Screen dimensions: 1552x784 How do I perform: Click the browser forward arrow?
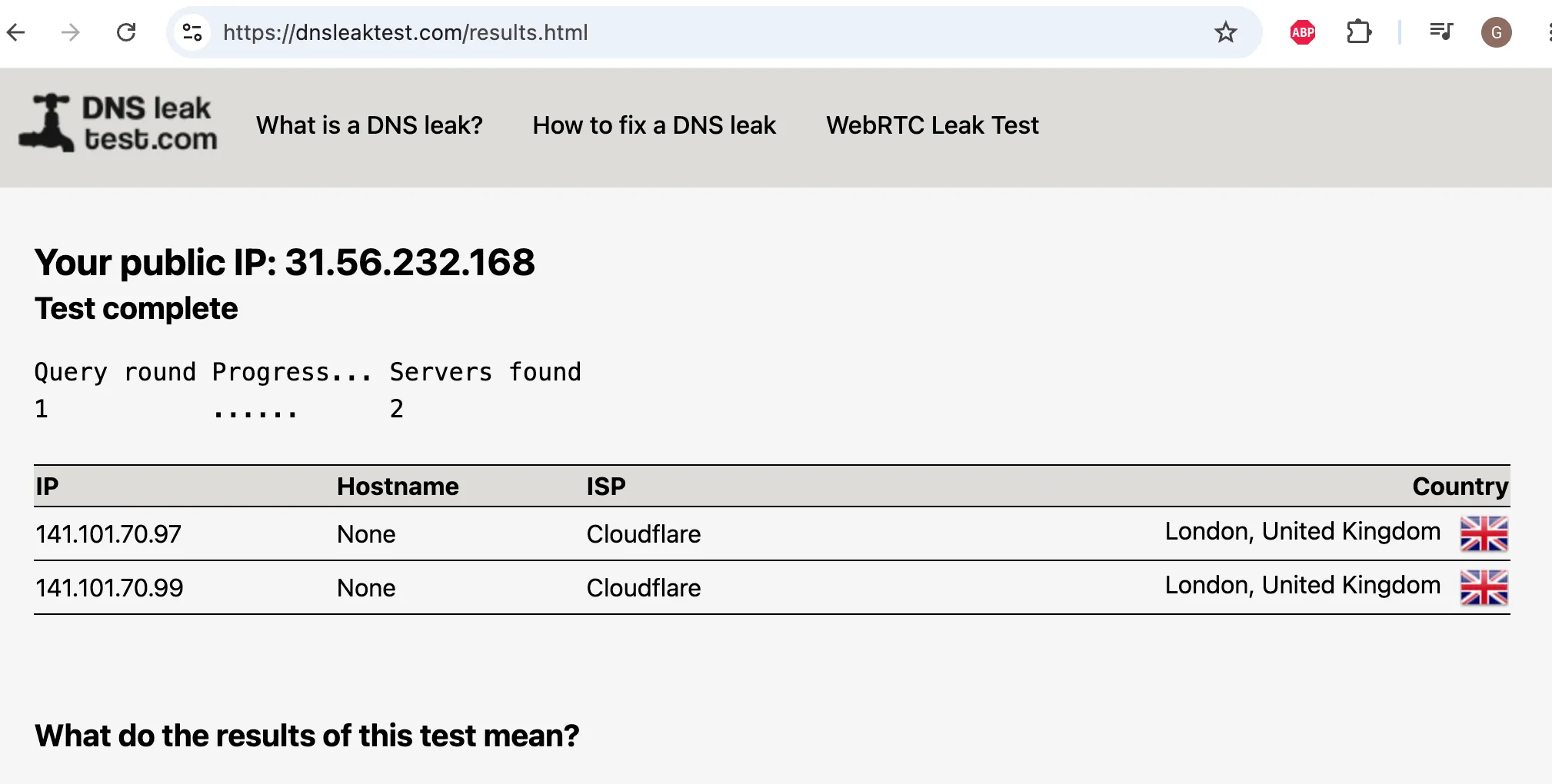(71, 32)
